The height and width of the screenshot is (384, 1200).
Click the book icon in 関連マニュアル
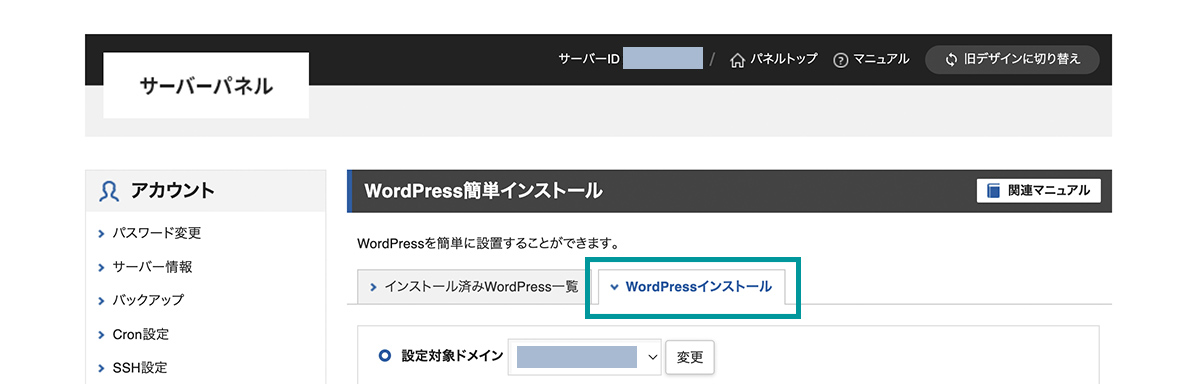pos(993,190)
